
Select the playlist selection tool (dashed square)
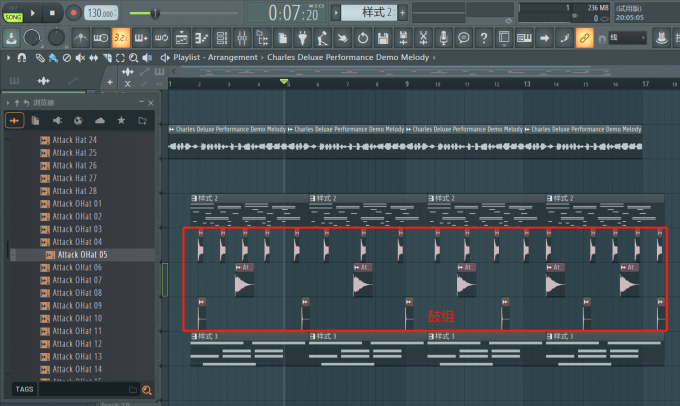[120, 58]
